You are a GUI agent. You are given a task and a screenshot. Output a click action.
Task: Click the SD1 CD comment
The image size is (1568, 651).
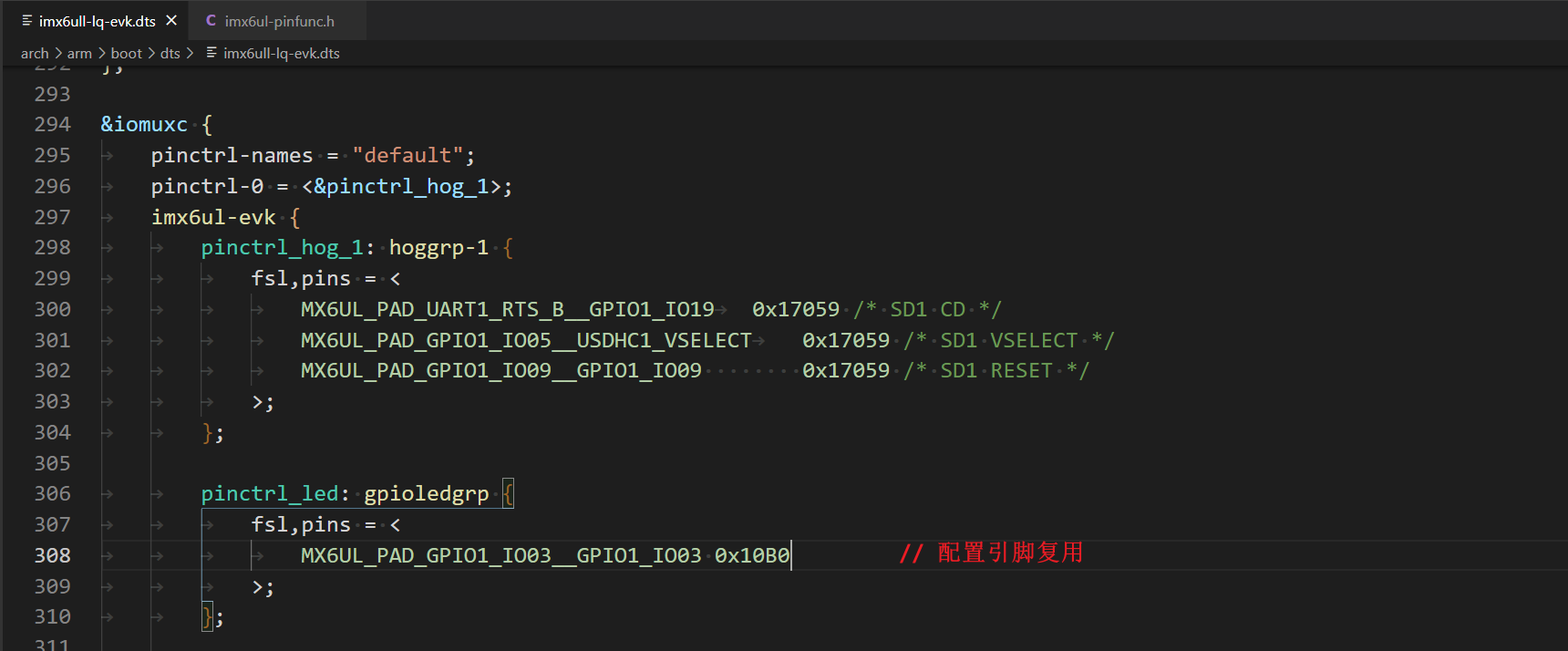(x=927, y=309)
